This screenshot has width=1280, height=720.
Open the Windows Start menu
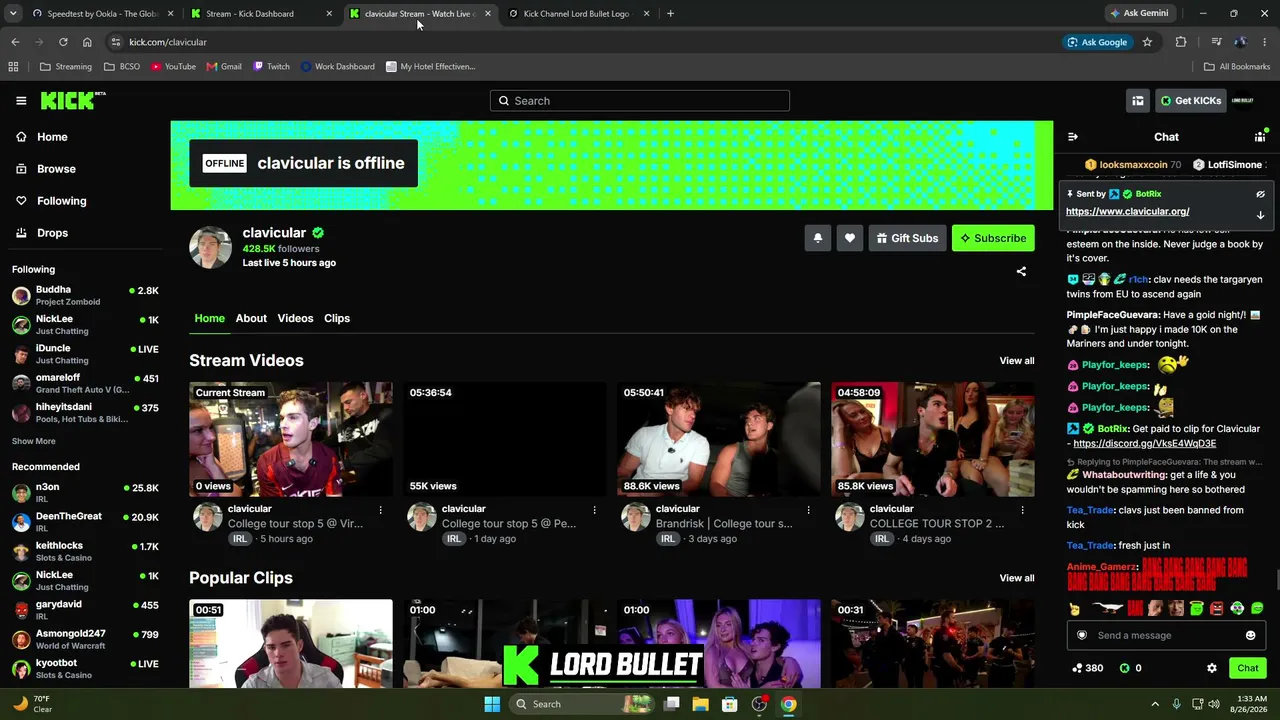coord(492,704)
